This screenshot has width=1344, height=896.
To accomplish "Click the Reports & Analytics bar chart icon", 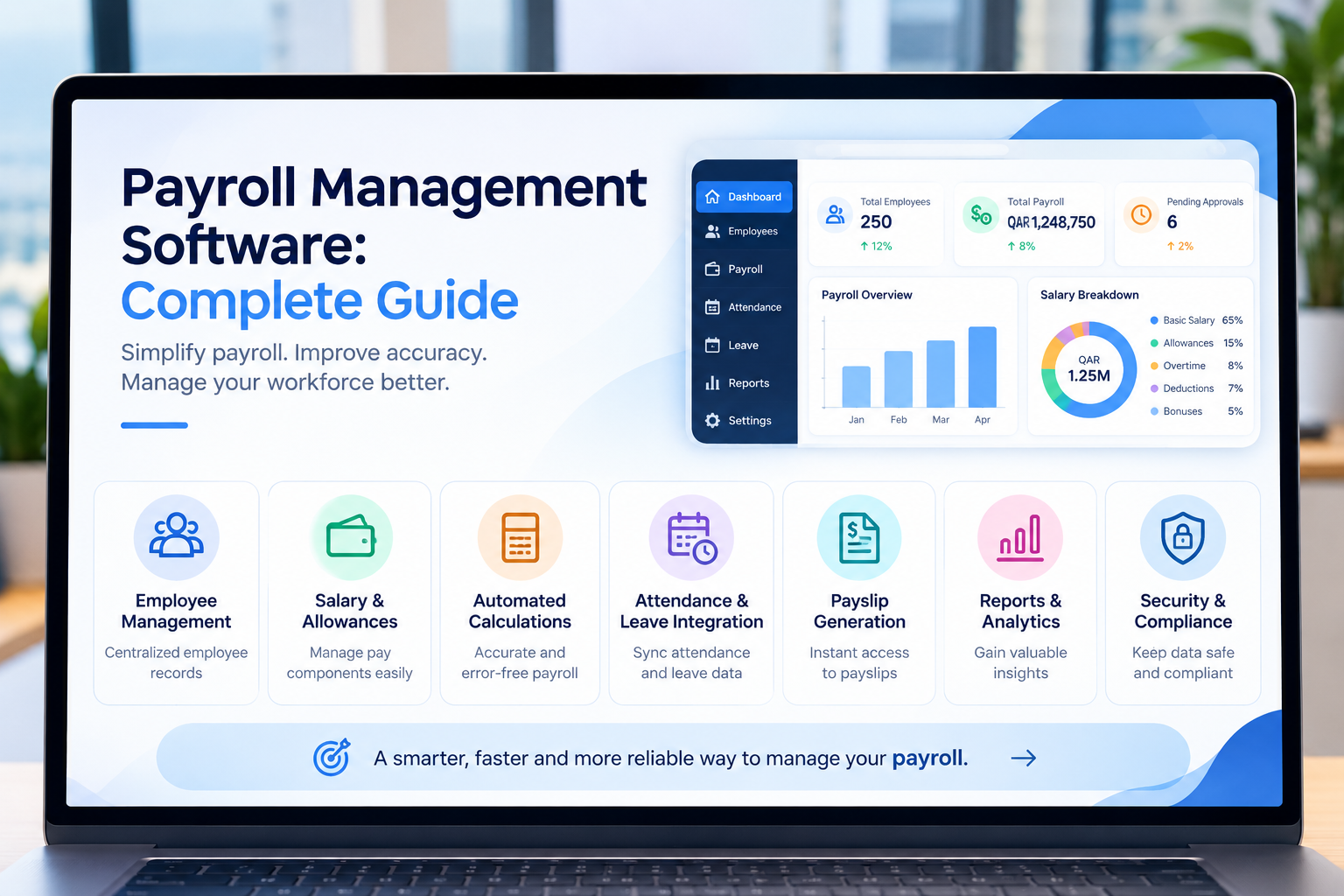I will point(1020,537).
